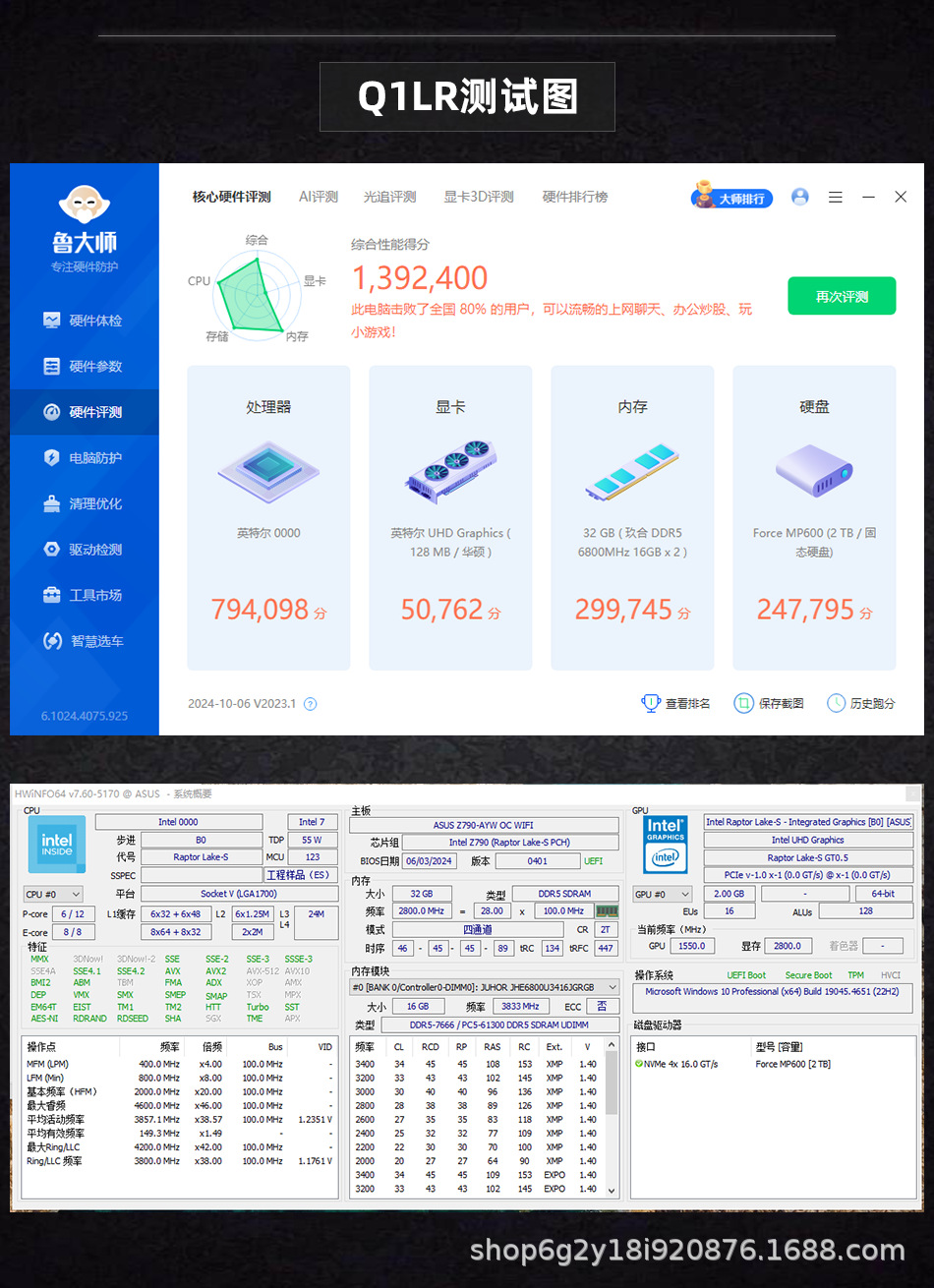Screen dimensions: 934x1288
Task: Switch to 显卡3D评测 tab
Action: (479, 197)
